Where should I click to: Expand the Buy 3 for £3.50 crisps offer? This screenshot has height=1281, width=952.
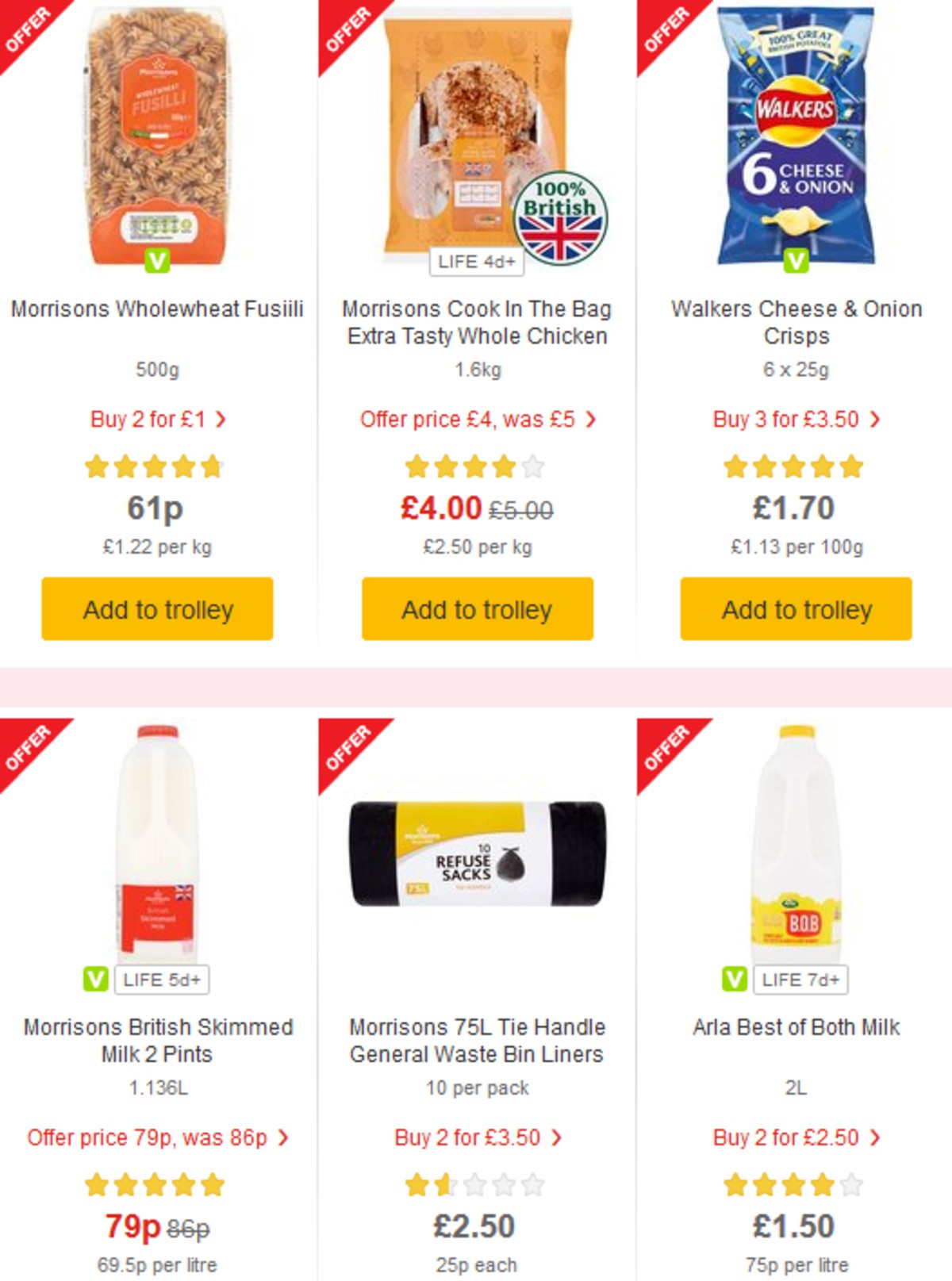coord(793,420)
